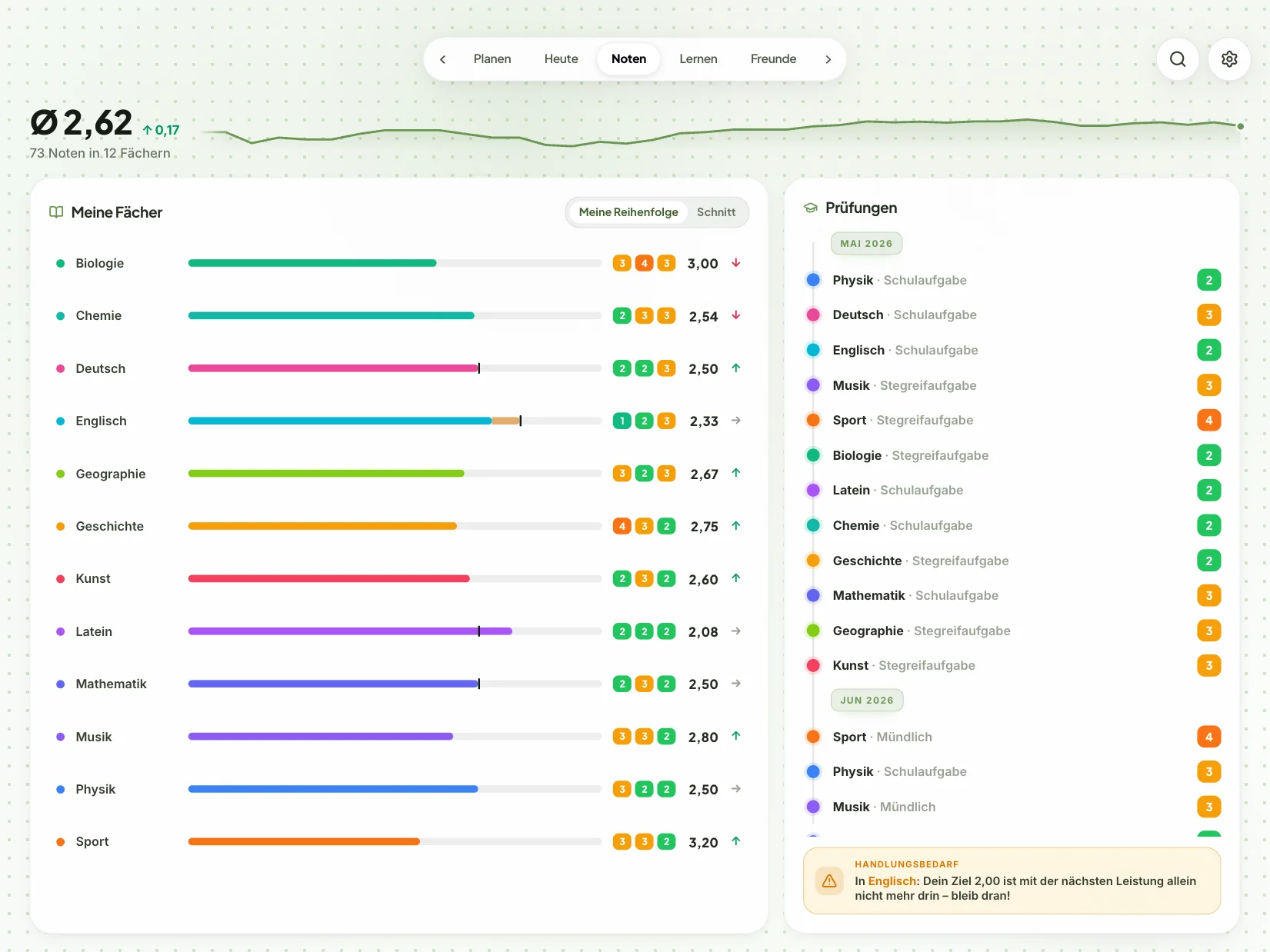
Task: Click the down trend arrow for Chemie
Action: point(736,315)
